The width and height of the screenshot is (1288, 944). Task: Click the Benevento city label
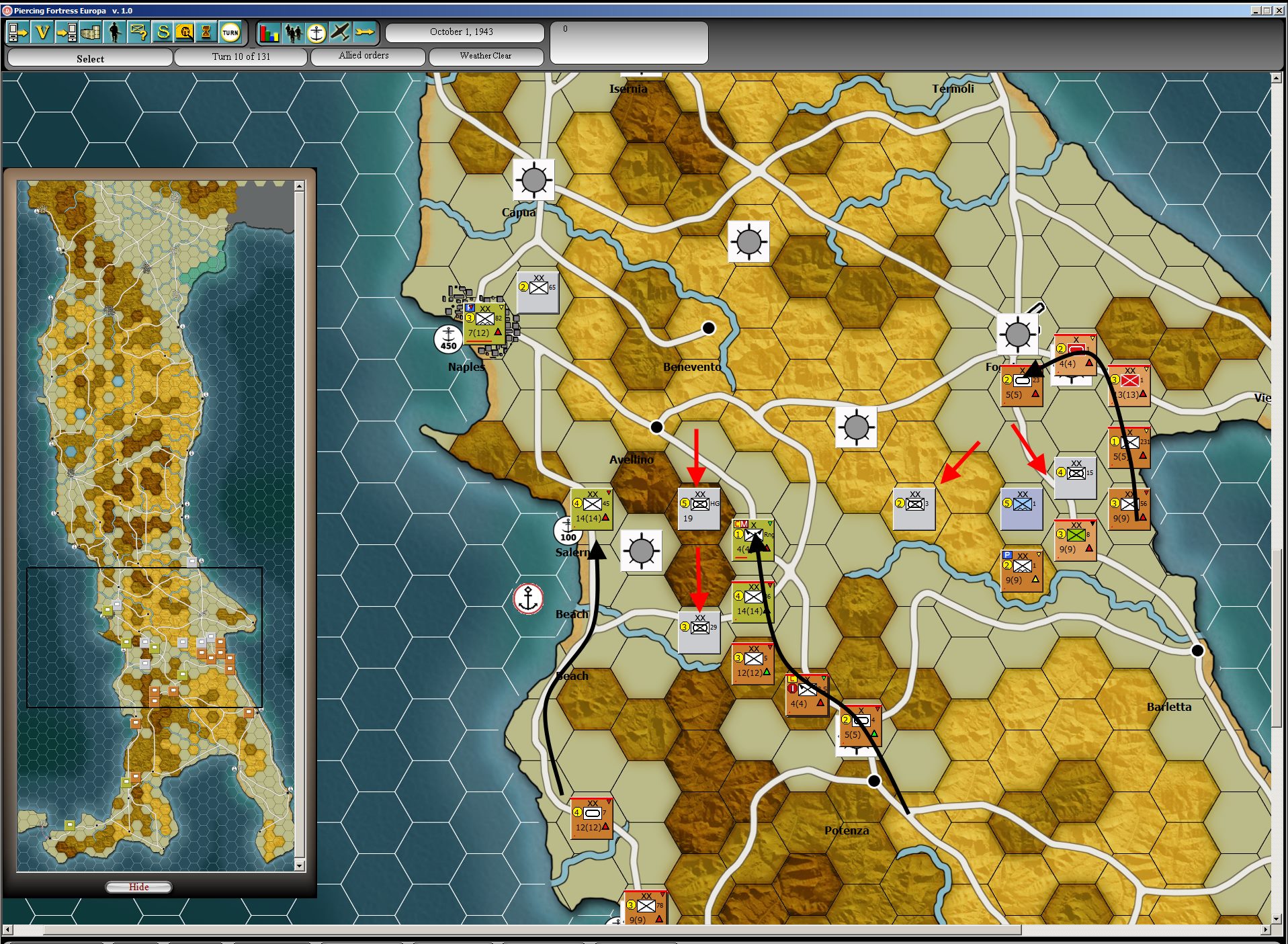click(x=692, y=367)
